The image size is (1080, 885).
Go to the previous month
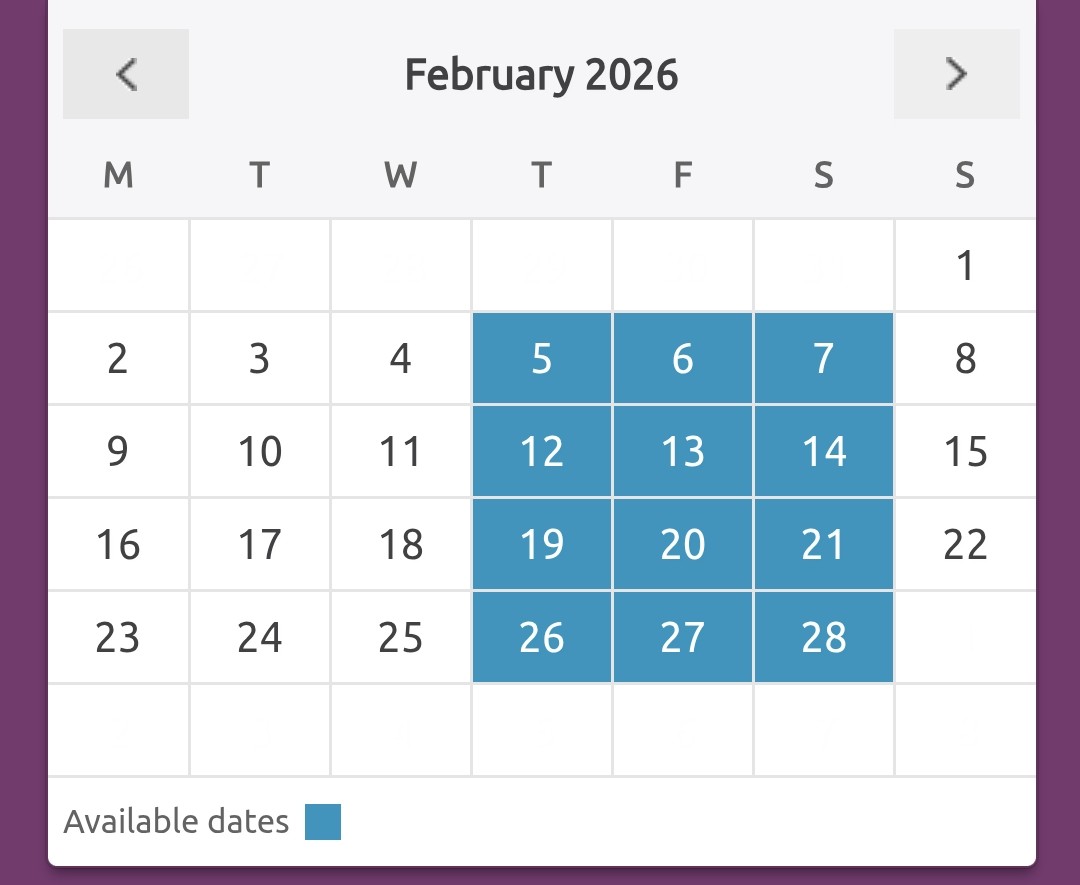click(126, 74)
